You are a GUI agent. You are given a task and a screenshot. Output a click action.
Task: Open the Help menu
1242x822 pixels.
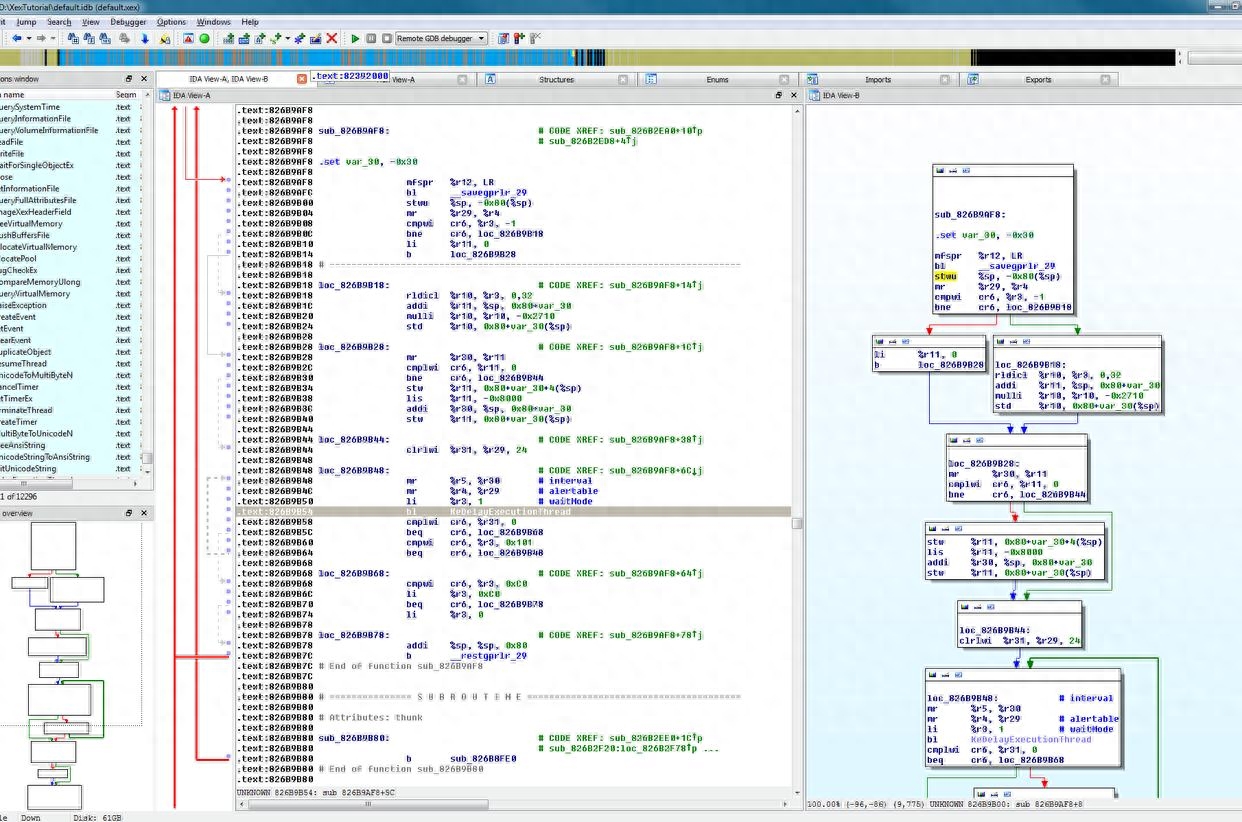[250, 21]
